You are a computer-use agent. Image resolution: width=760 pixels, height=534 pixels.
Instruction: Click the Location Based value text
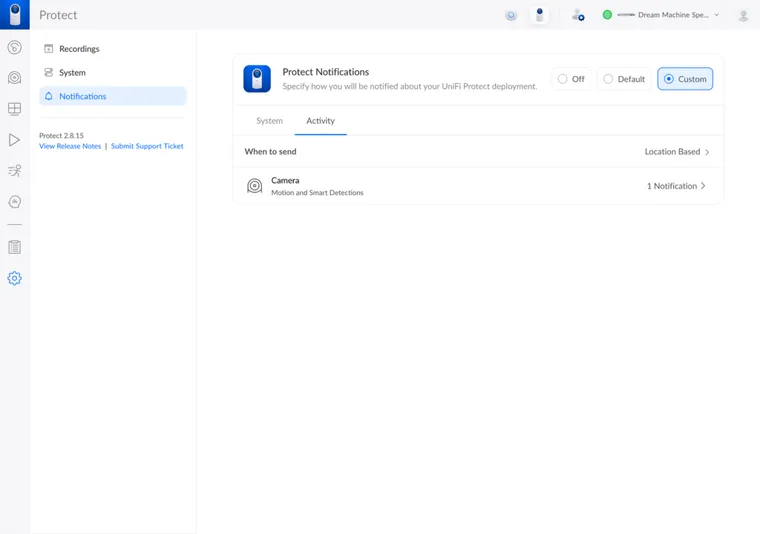(672, 152)
